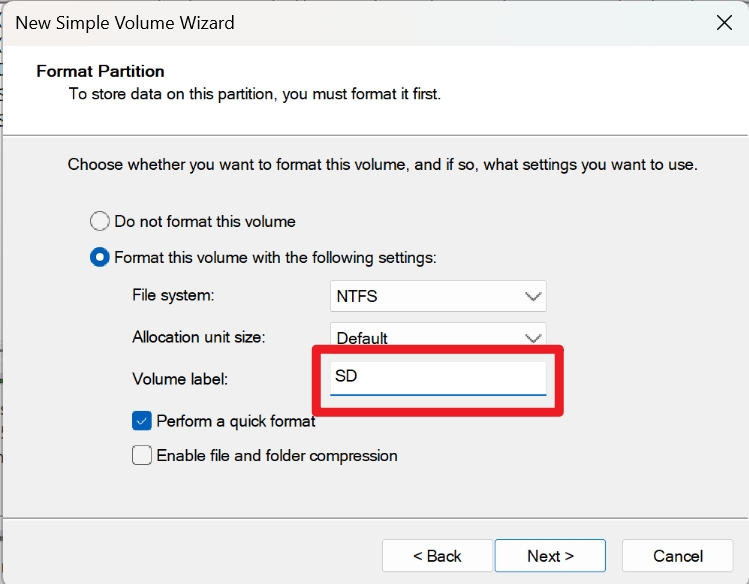Cancel the volume wizard
This screenshot has height=584, width=749.
pos(678,556)
